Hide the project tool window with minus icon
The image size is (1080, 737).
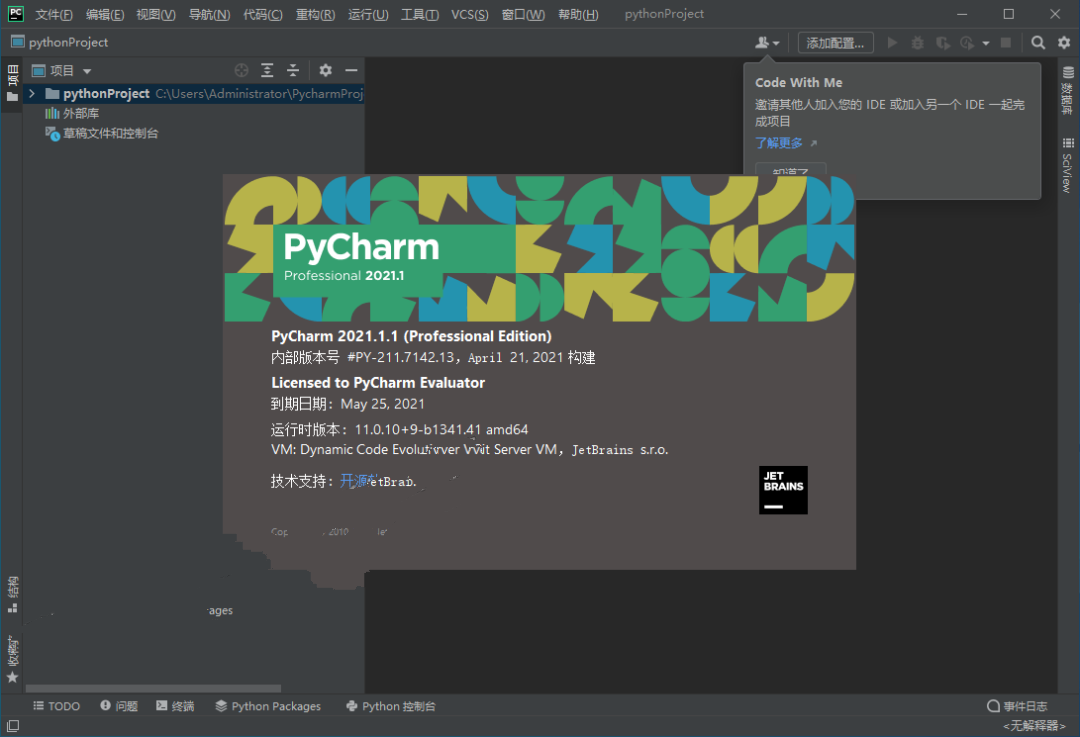[x=351, y=70]
